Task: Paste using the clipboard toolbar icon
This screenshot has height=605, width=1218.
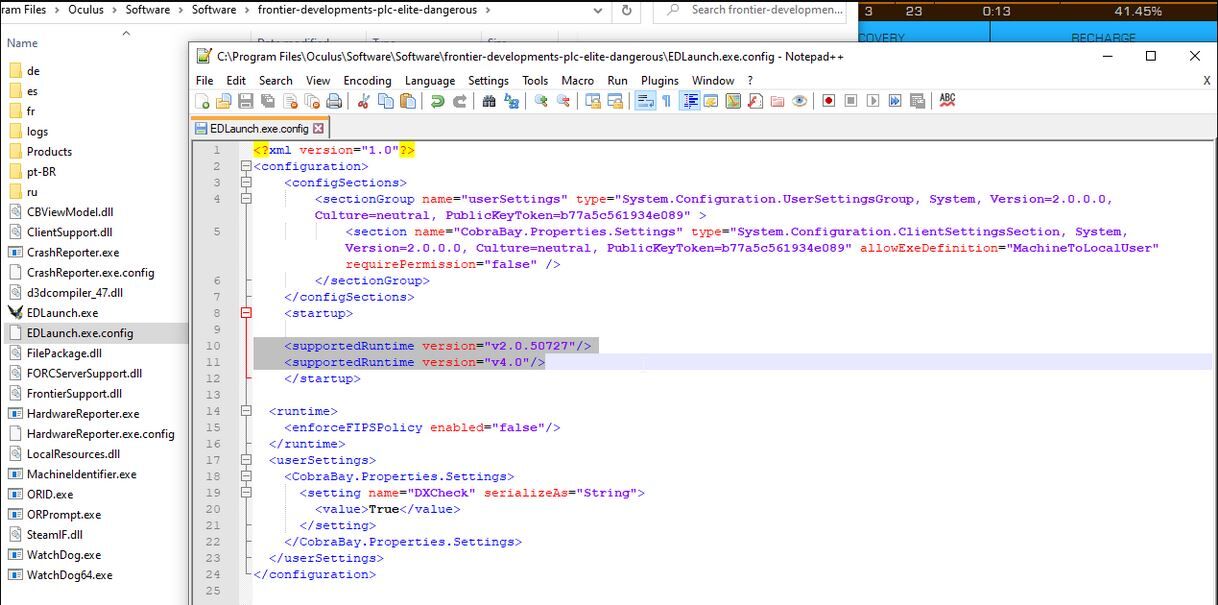Action: (x=408, y=101)
